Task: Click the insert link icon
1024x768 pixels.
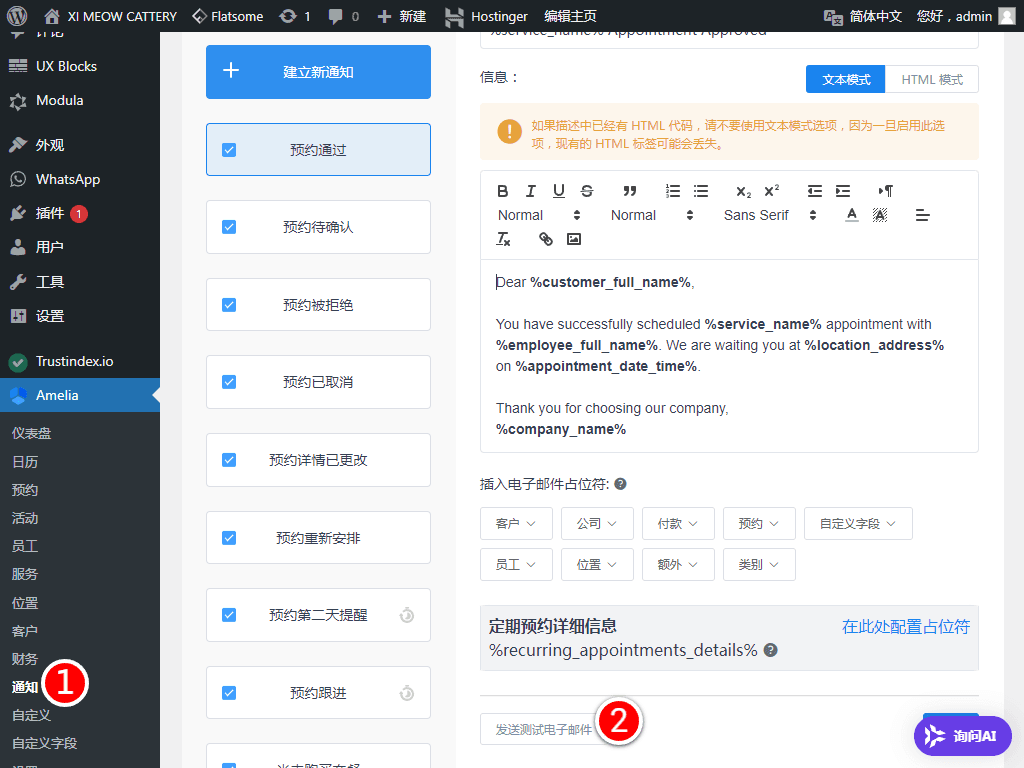Action: pos(545,239)
